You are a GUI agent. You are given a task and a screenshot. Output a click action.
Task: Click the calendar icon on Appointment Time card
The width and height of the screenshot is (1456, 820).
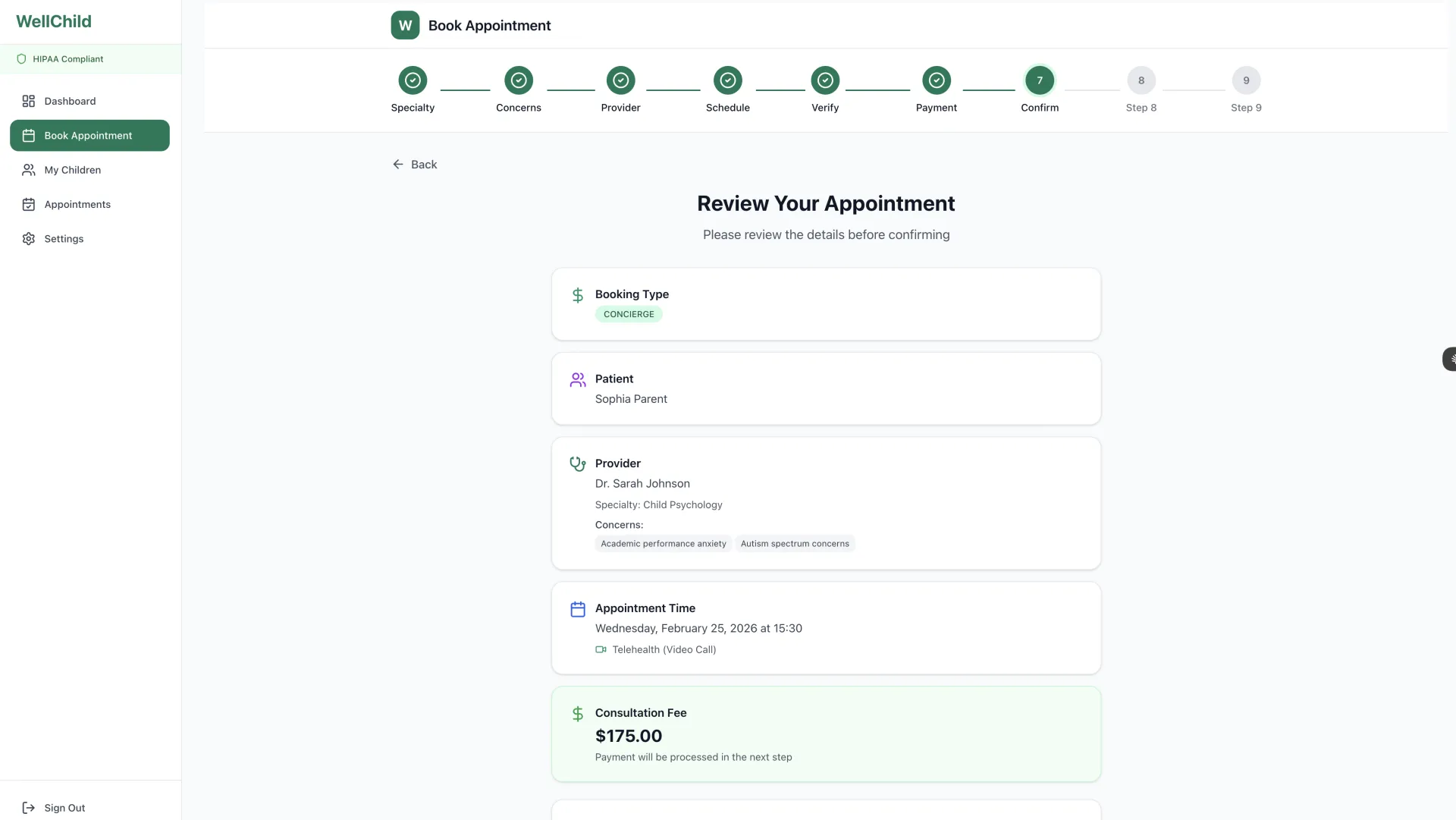coord(578,608)
